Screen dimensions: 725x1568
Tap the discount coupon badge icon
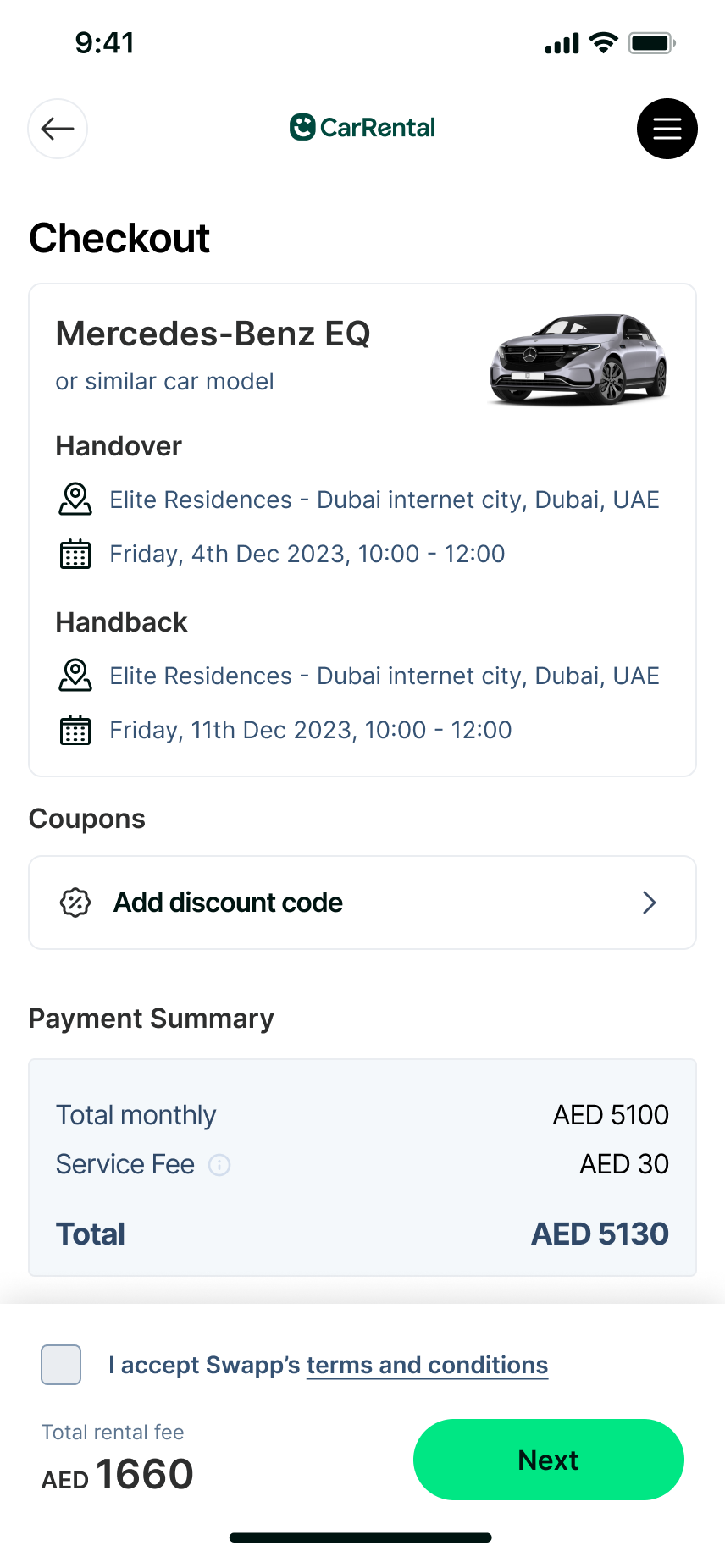[75, 903]
